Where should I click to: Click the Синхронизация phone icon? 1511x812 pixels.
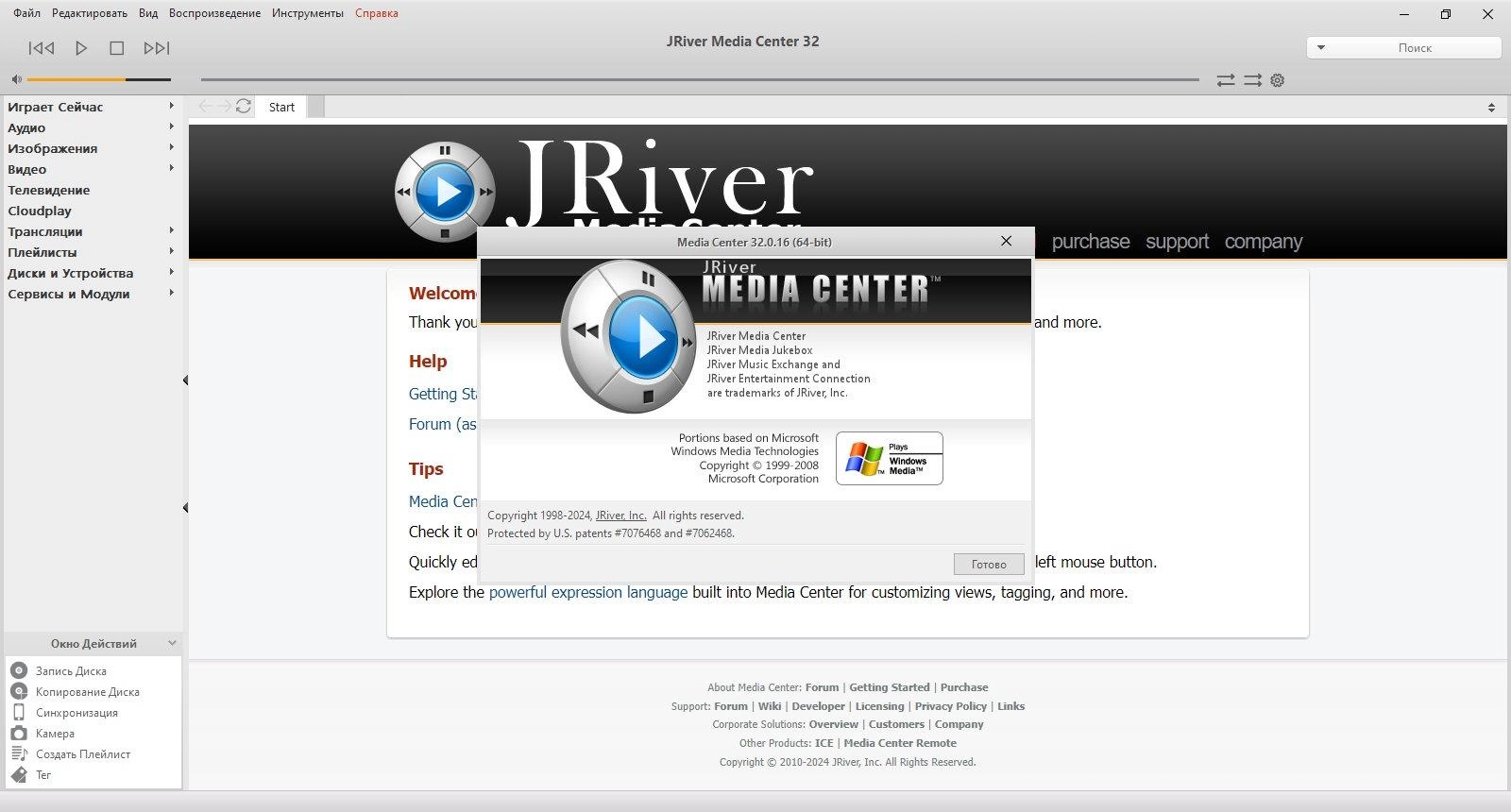(x=19, y=712)
